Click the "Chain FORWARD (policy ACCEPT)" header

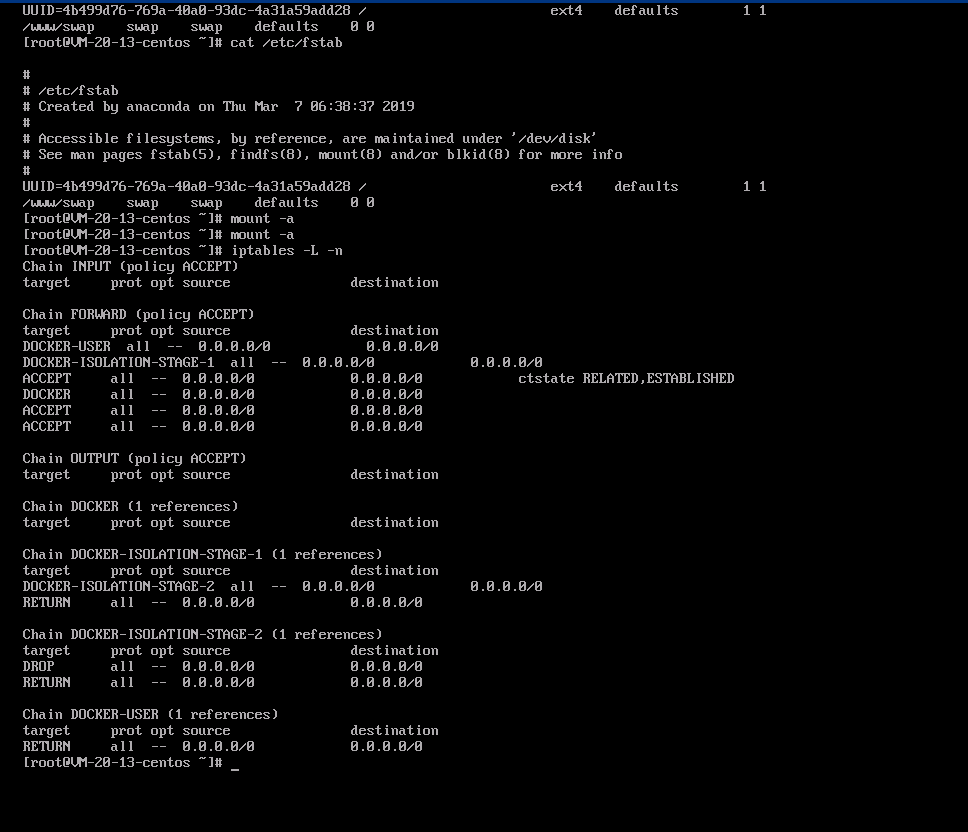(138, 315)
